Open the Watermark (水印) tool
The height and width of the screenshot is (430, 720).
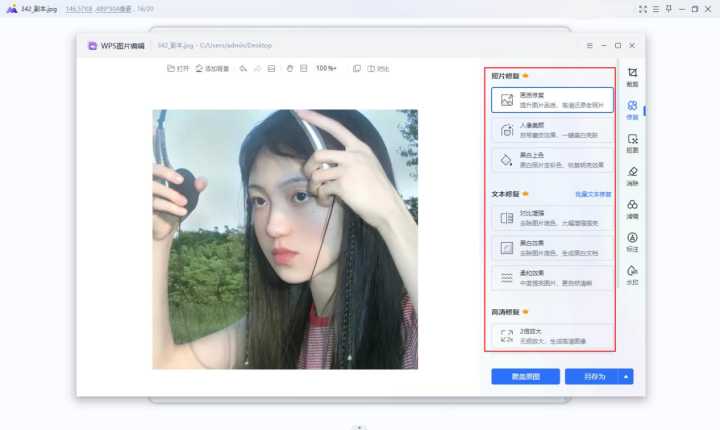click(632, 275)
